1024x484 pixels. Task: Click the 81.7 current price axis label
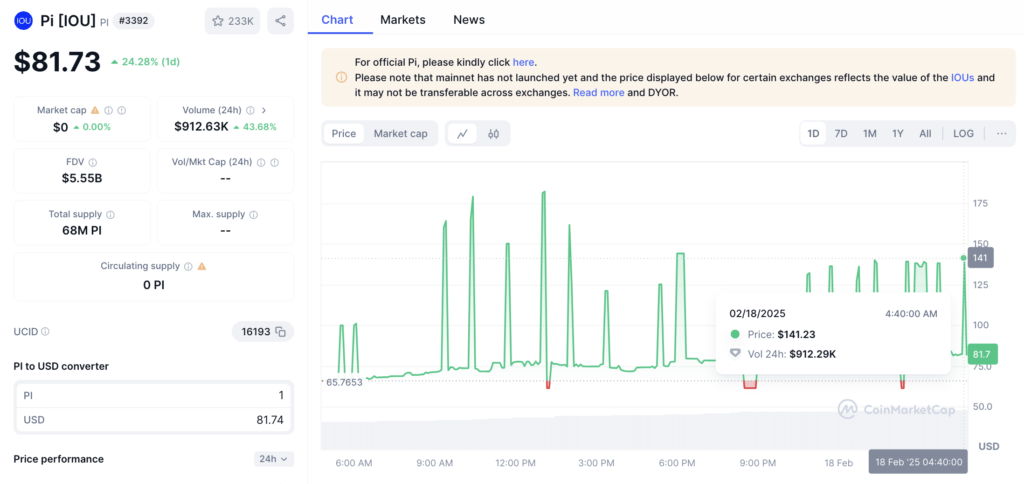[x=982, y=353]
